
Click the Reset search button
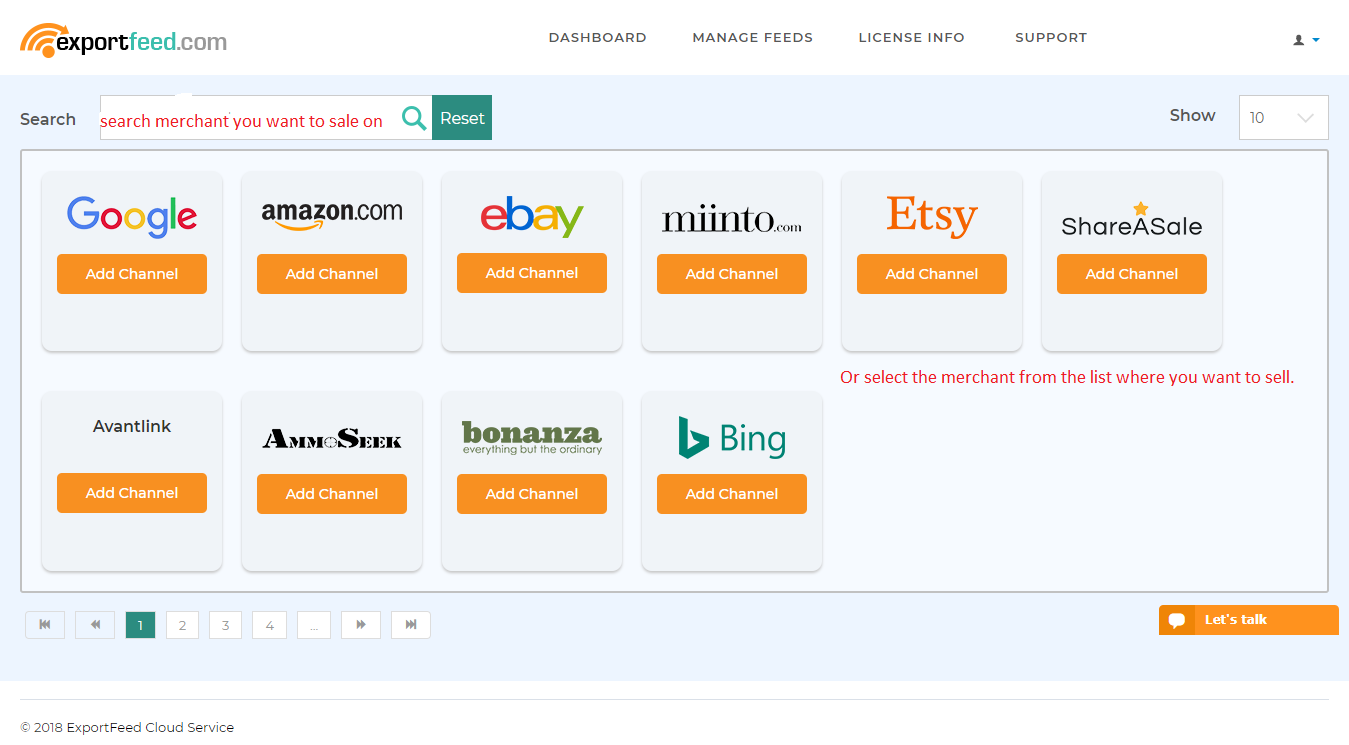point(462,118)
